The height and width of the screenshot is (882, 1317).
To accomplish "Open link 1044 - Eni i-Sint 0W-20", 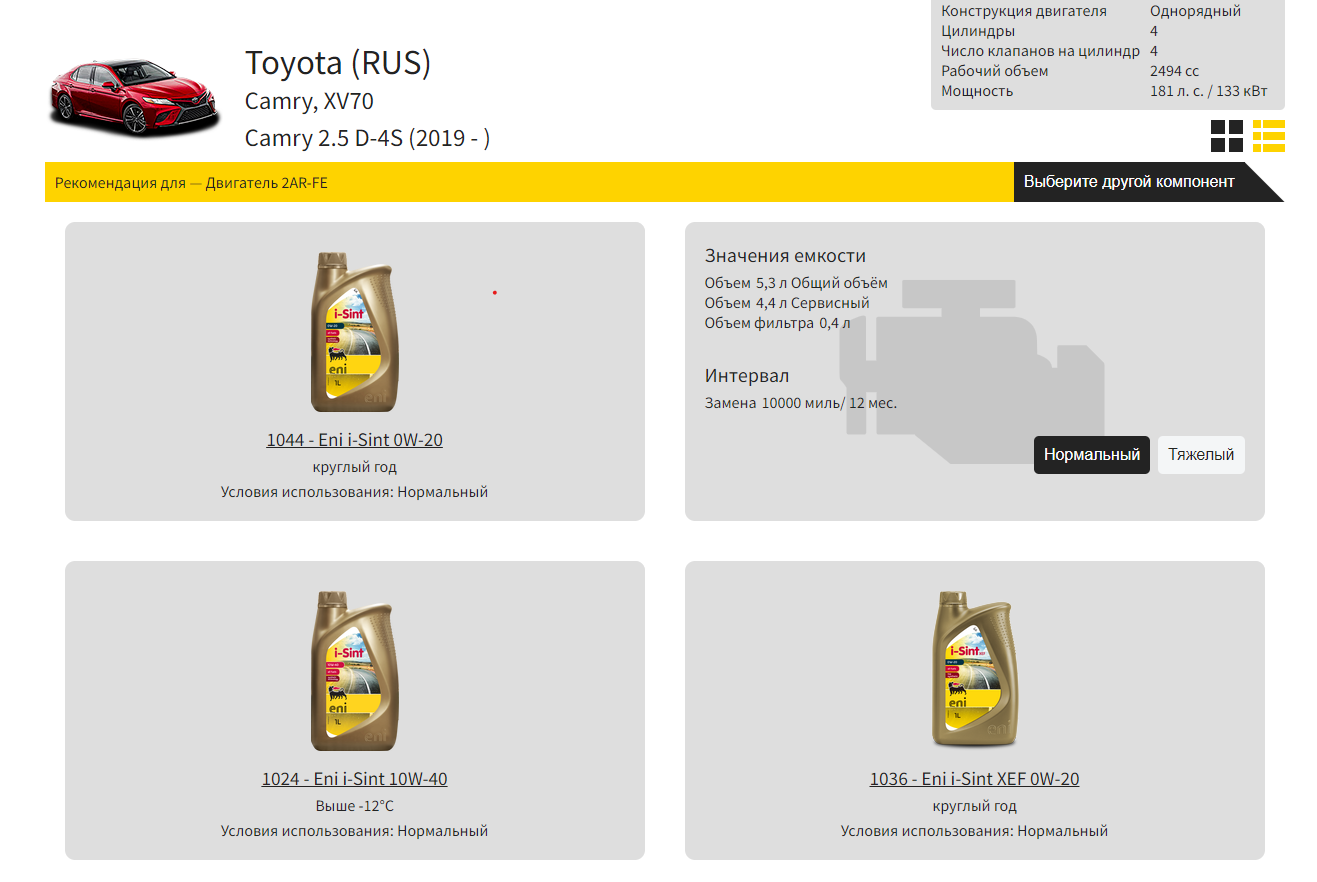I will click(354, 439).
